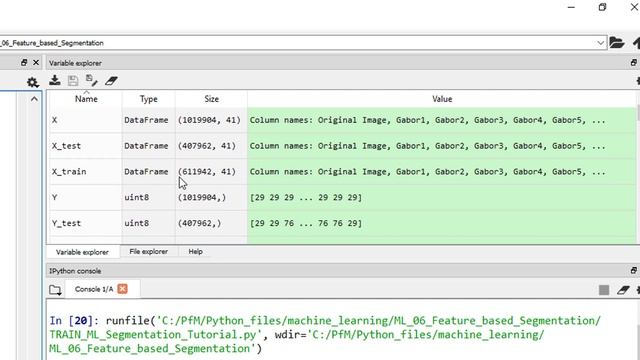Sort variables by the Value column header
Screen dimensions: 640x360
pos(442,99)
